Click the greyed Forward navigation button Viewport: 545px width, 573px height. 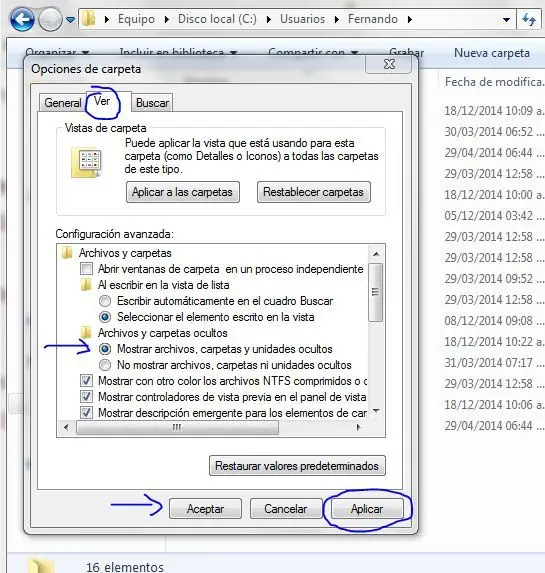click(50, 19)
